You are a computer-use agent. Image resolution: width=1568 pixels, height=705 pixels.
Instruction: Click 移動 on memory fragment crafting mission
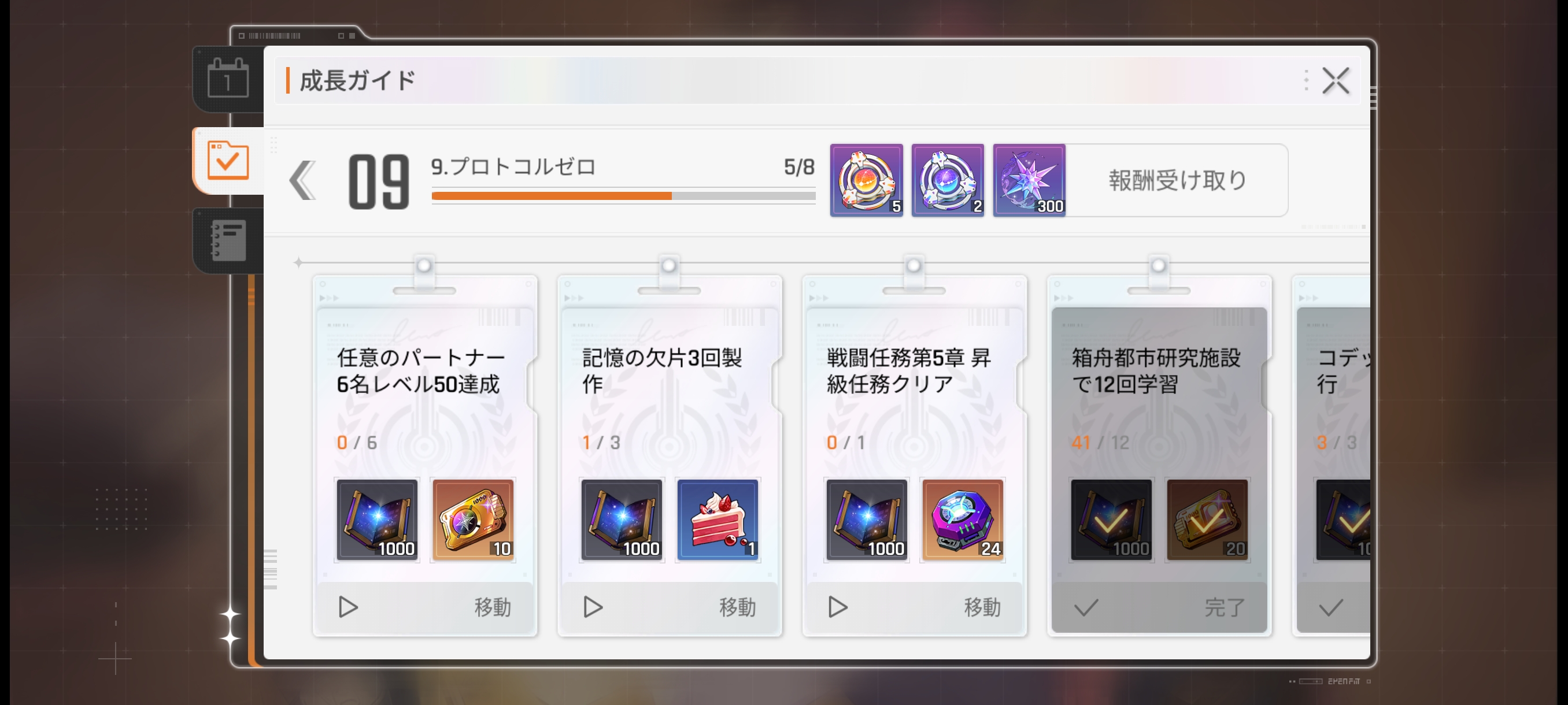pyautogui.click(x=670, y=607)
